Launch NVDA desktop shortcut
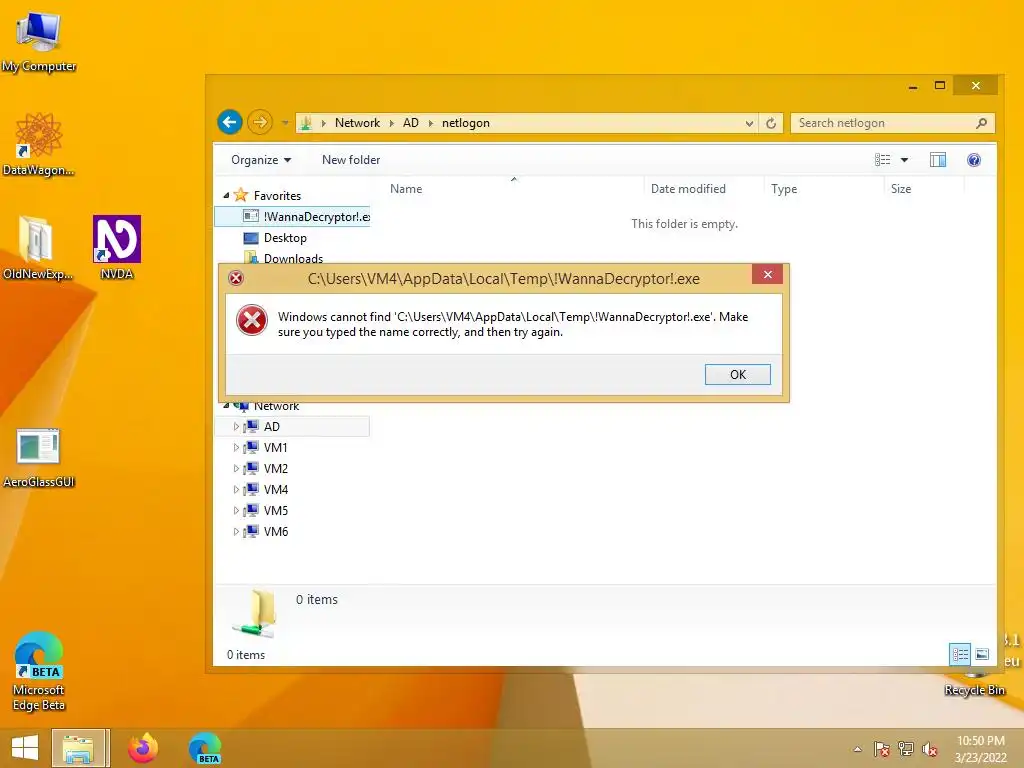This screenshot has height=768, width=1024. point(117,248)
